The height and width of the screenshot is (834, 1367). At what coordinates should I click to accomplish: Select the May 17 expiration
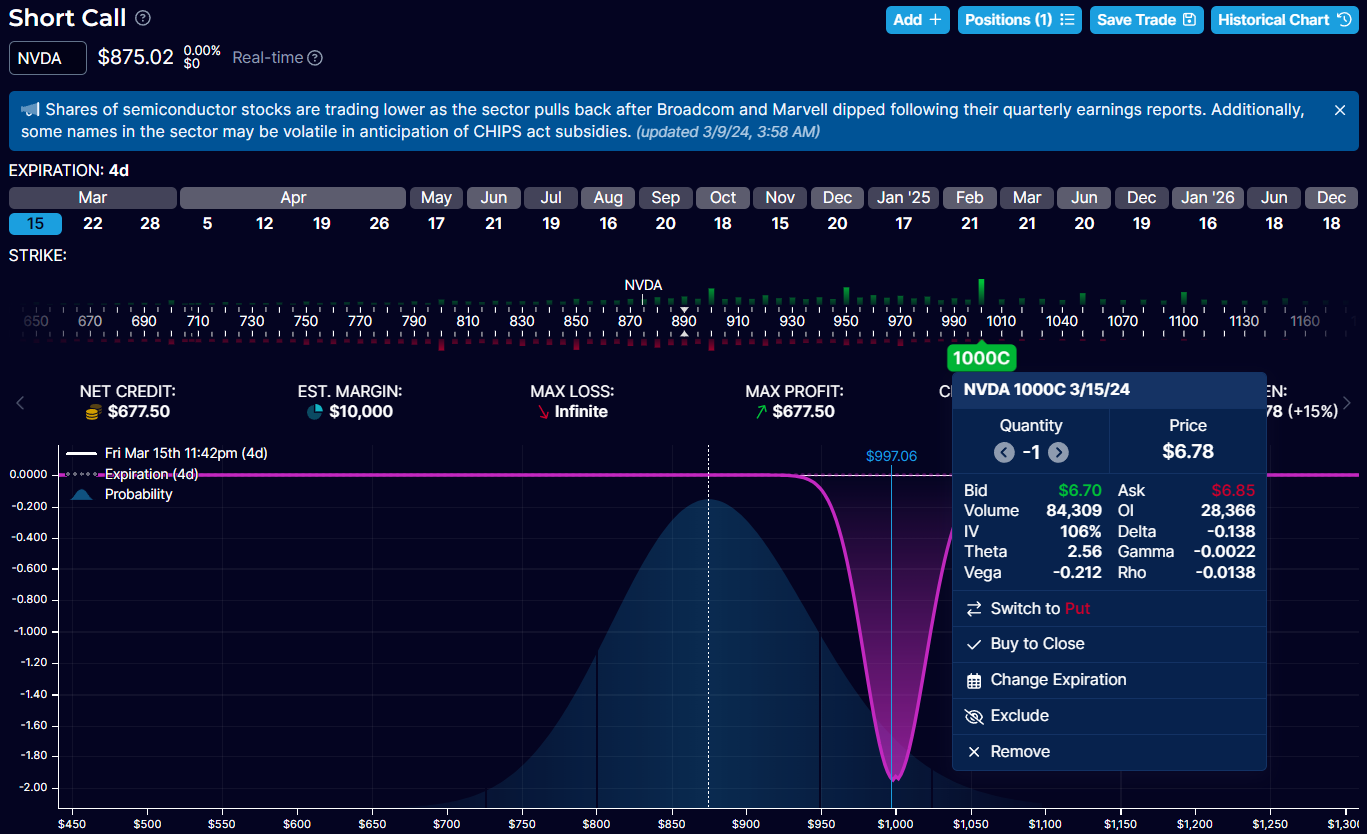coord(436,224)
